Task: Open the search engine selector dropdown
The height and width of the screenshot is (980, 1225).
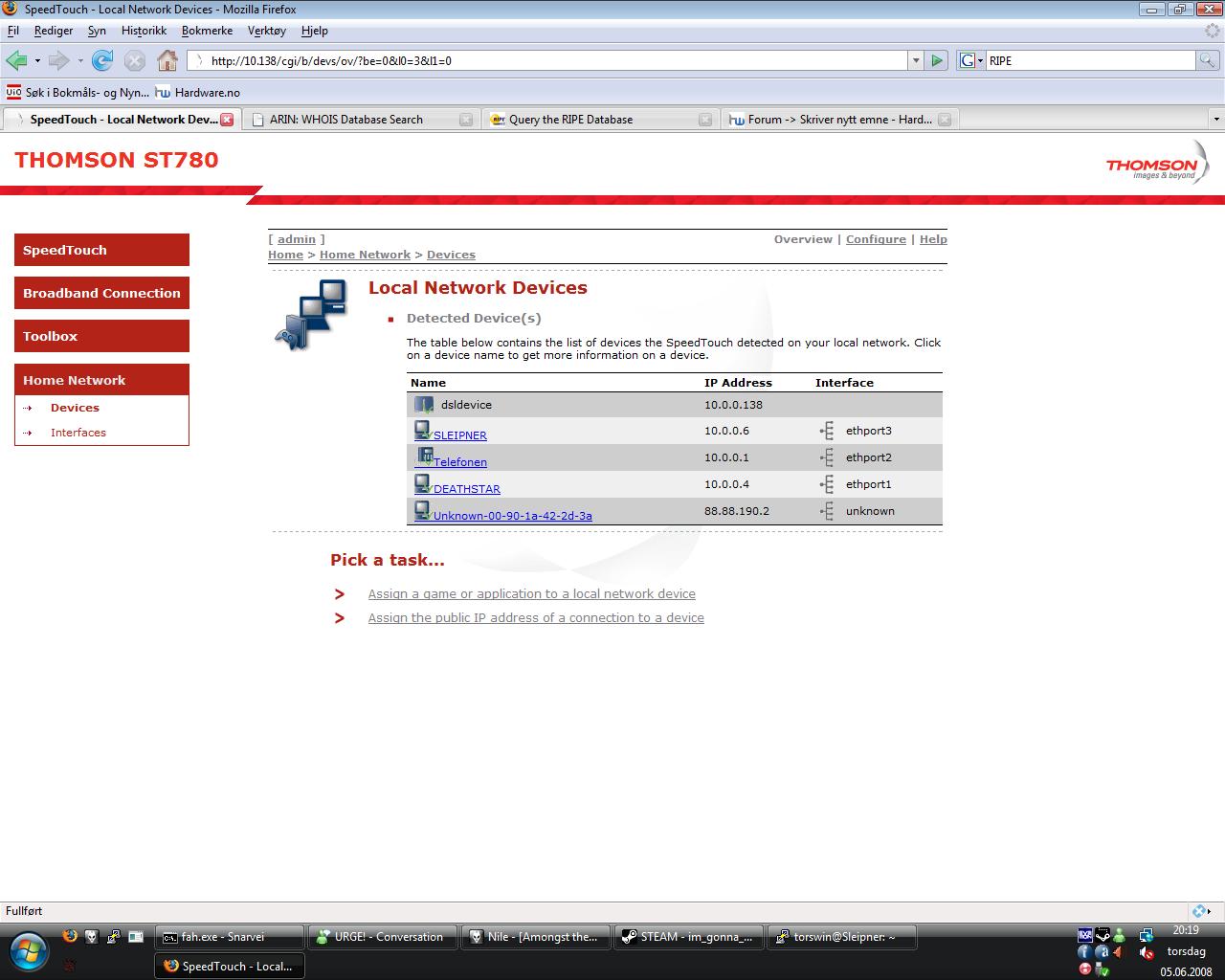Action: (970, 60)
